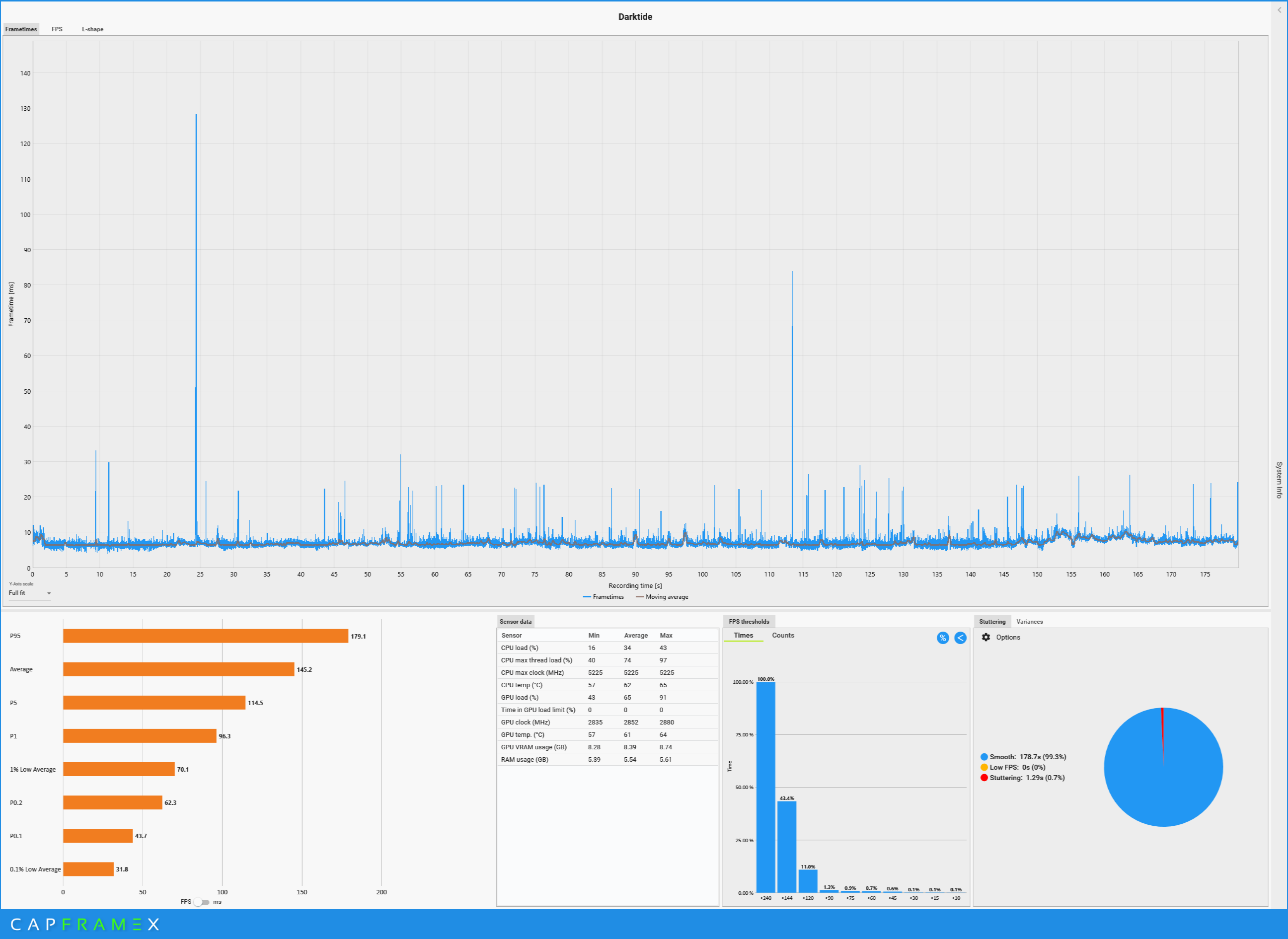Viewport: 1288px width, 939px height.
Task: Click the P95 bar showing 179.1
Action: [205, 636]
